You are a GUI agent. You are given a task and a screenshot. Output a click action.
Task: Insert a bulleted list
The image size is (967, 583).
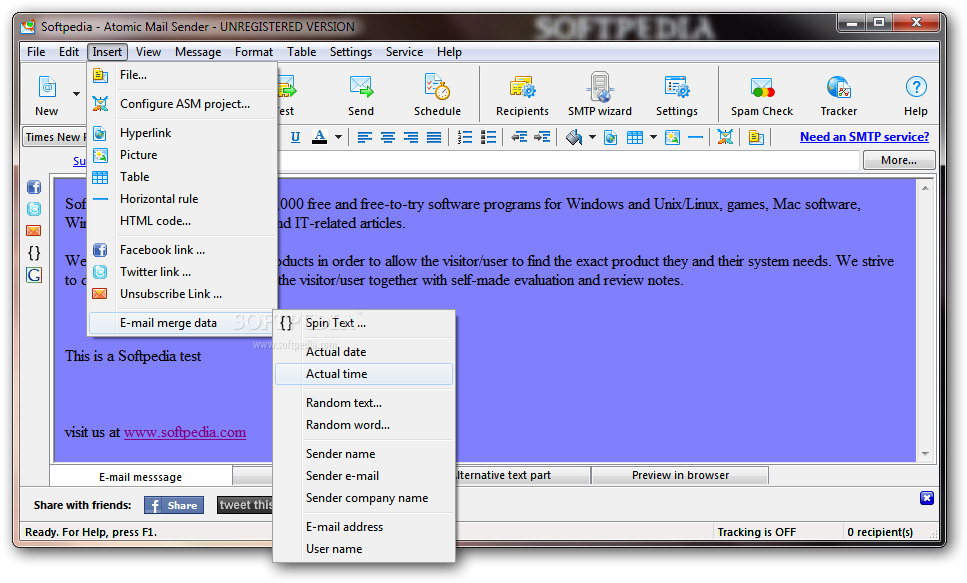click(488, 137)
